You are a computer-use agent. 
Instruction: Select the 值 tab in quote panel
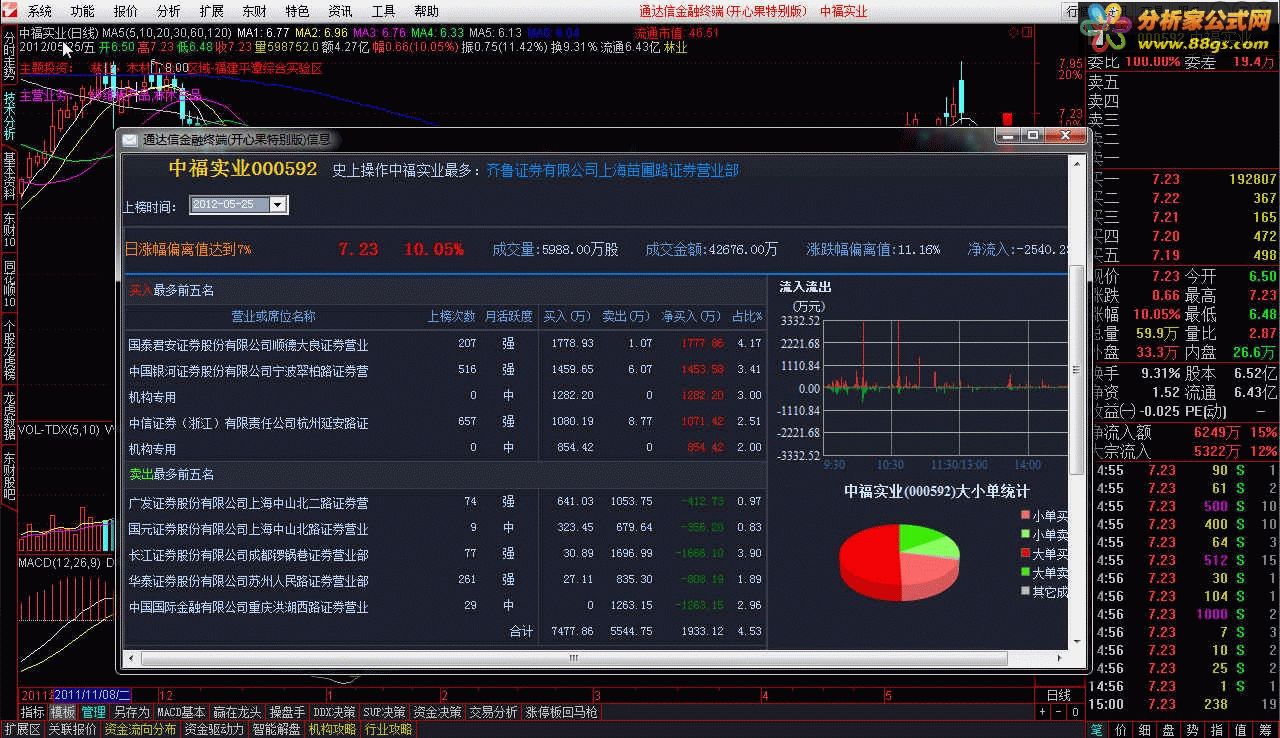click(x=1241, y=729)
